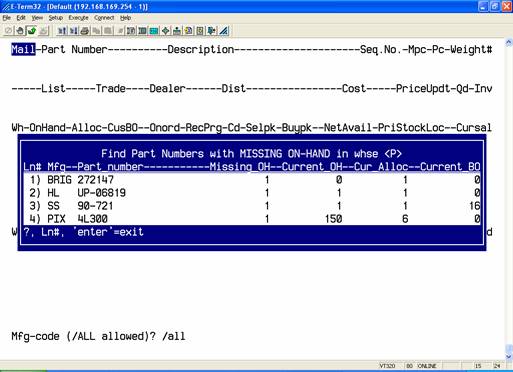Close the E-Term32 window

(x=507, y=6)
